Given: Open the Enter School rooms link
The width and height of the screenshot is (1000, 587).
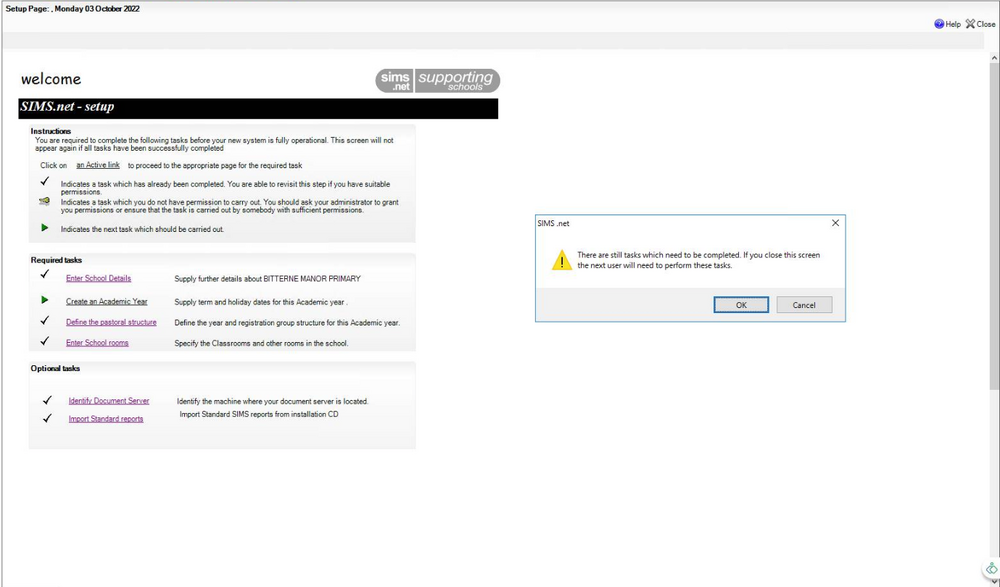Looking at the screenshot, I should pos(97,343).
